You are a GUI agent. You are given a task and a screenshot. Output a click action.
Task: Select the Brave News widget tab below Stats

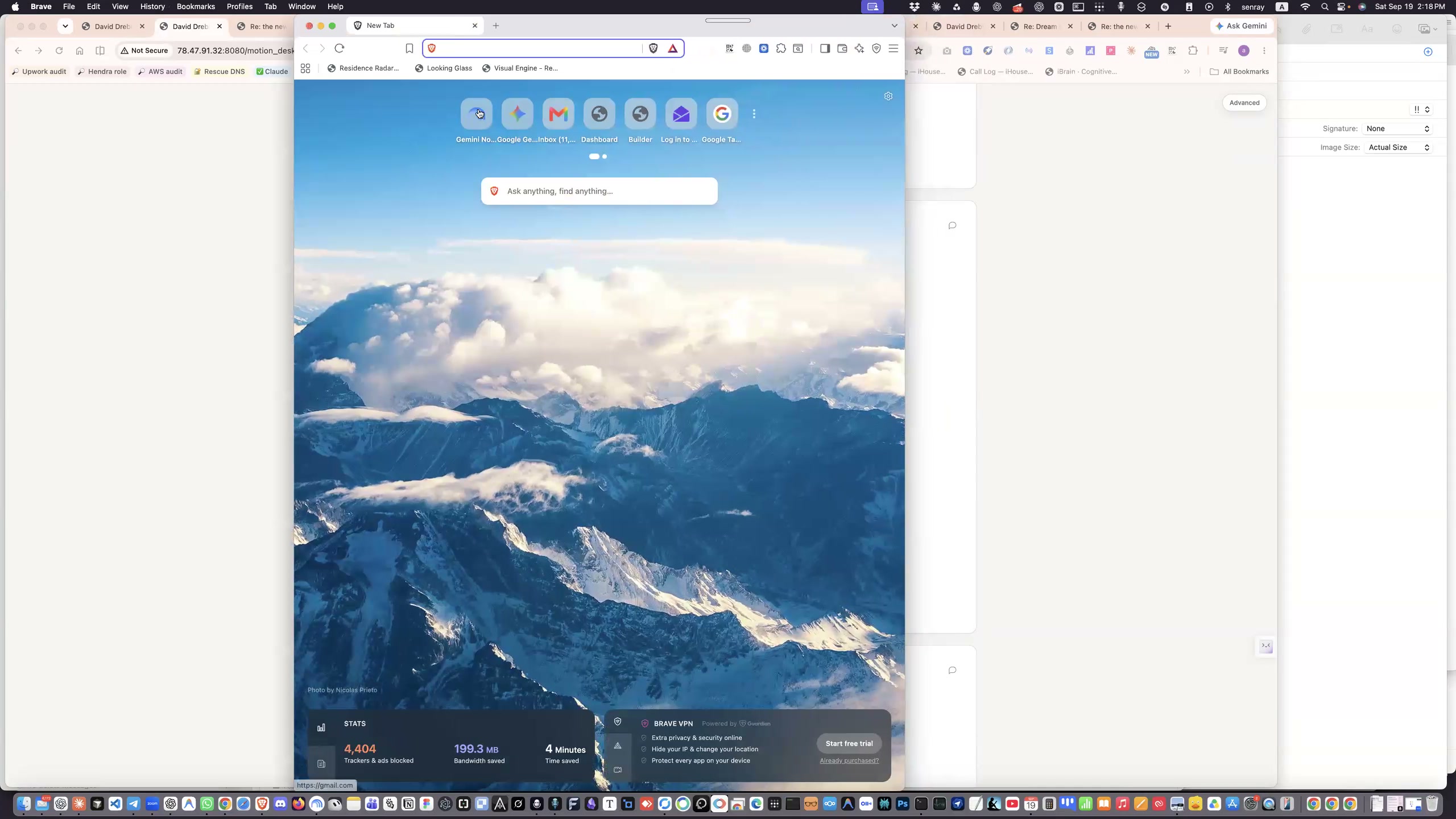(x=321, y=764)
